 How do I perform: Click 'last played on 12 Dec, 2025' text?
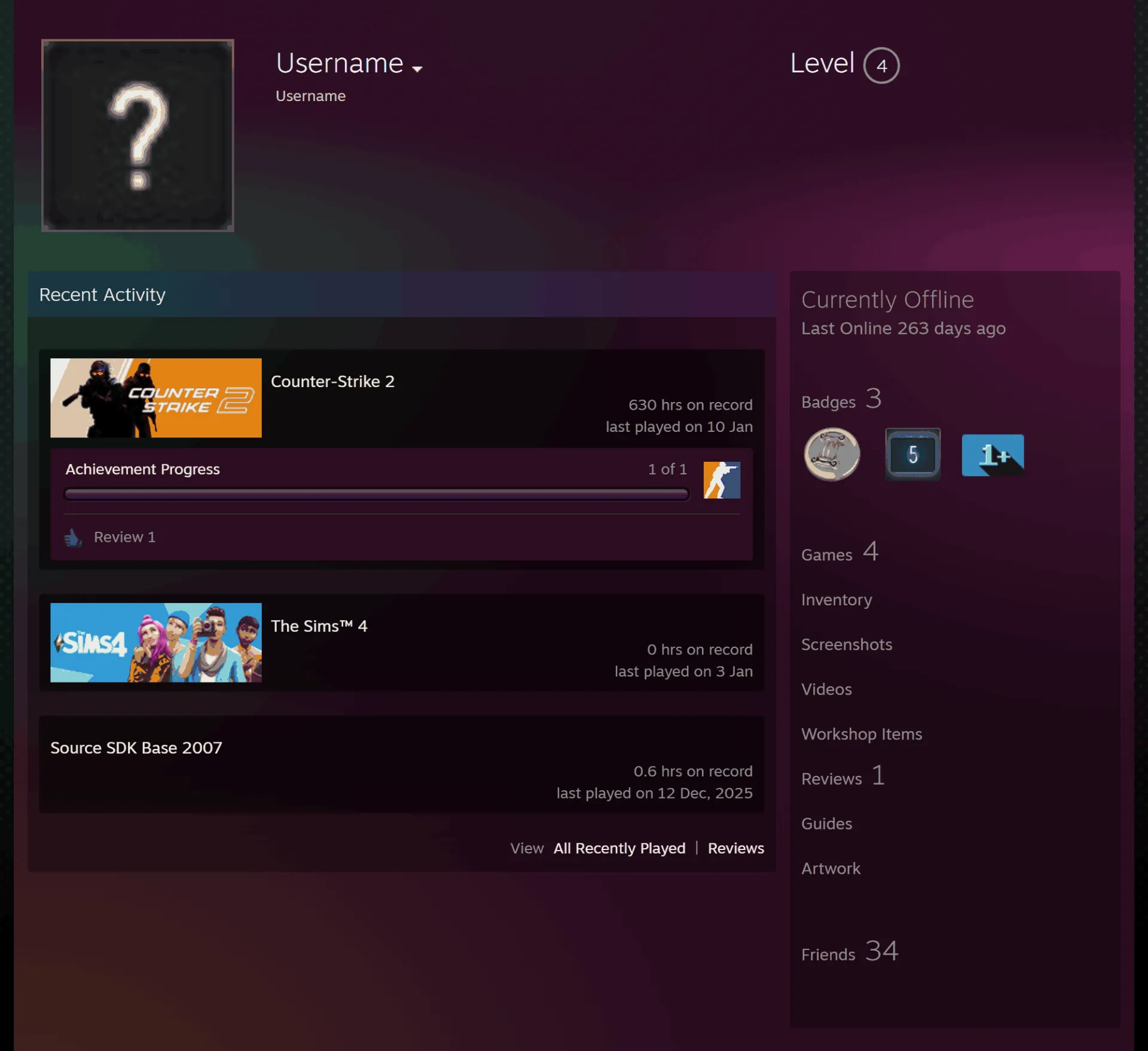point(655,793)
